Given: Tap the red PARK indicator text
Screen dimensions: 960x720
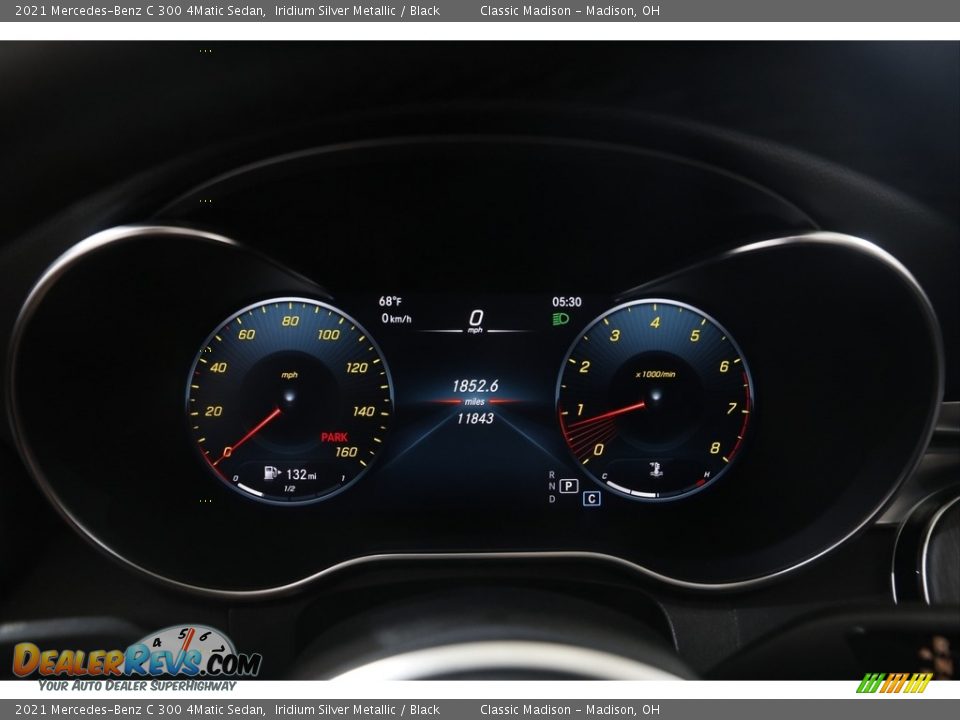Looking at the screenshot, I should (334, 437).
